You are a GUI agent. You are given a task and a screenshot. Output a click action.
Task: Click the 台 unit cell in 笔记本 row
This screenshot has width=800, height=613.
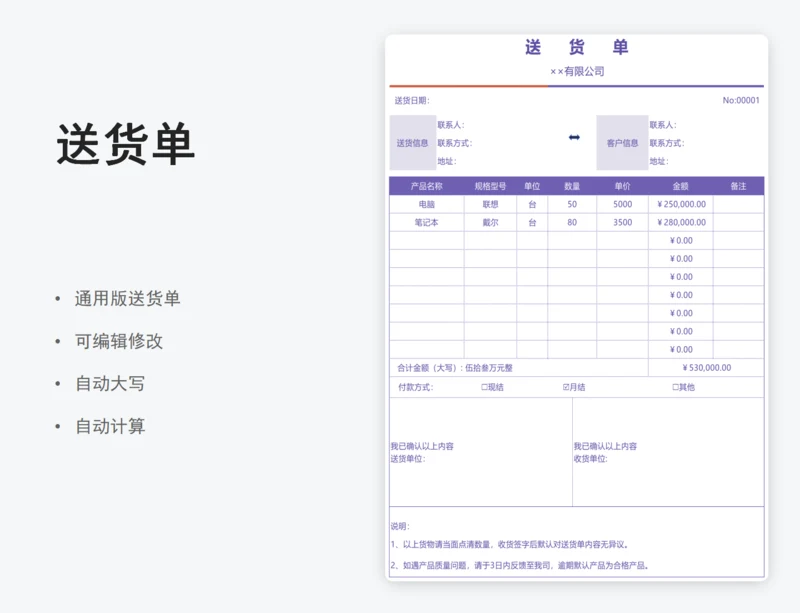click(x=532, y=223)
